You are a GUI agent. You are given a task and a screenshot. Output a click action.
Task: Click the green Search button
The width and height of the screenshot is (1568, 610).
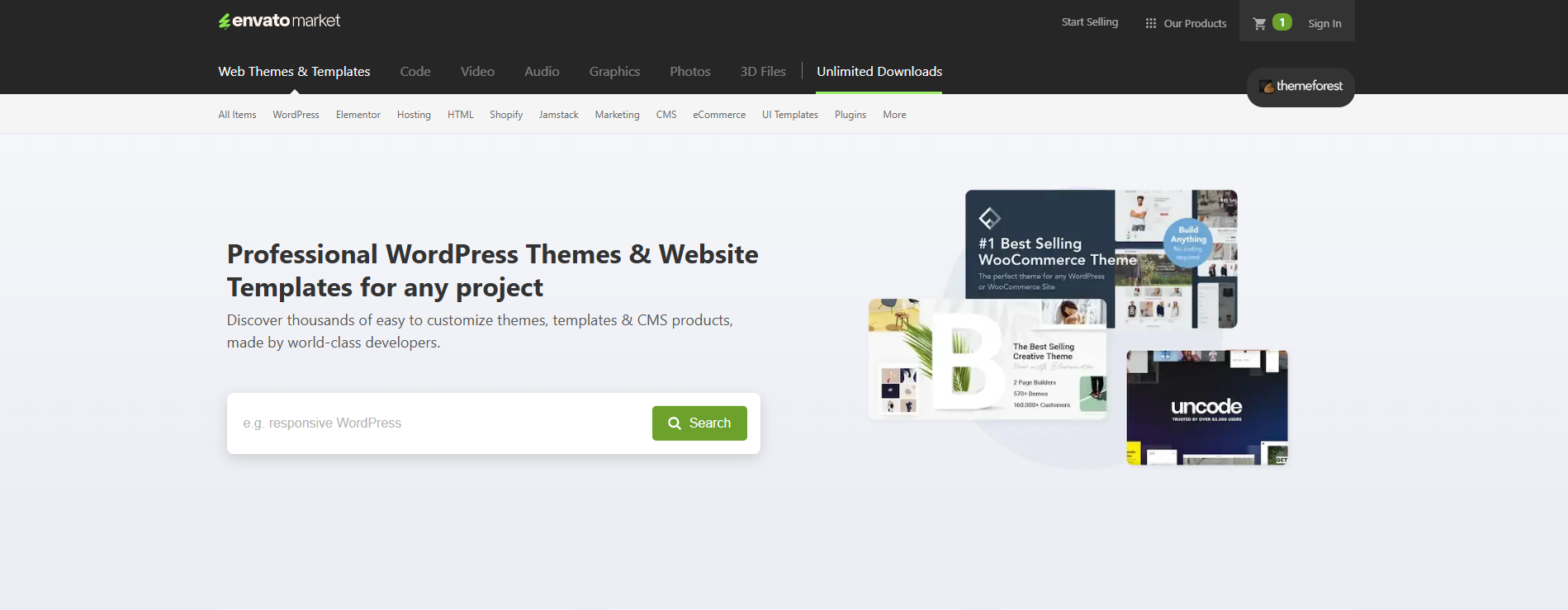coord(699,423)
